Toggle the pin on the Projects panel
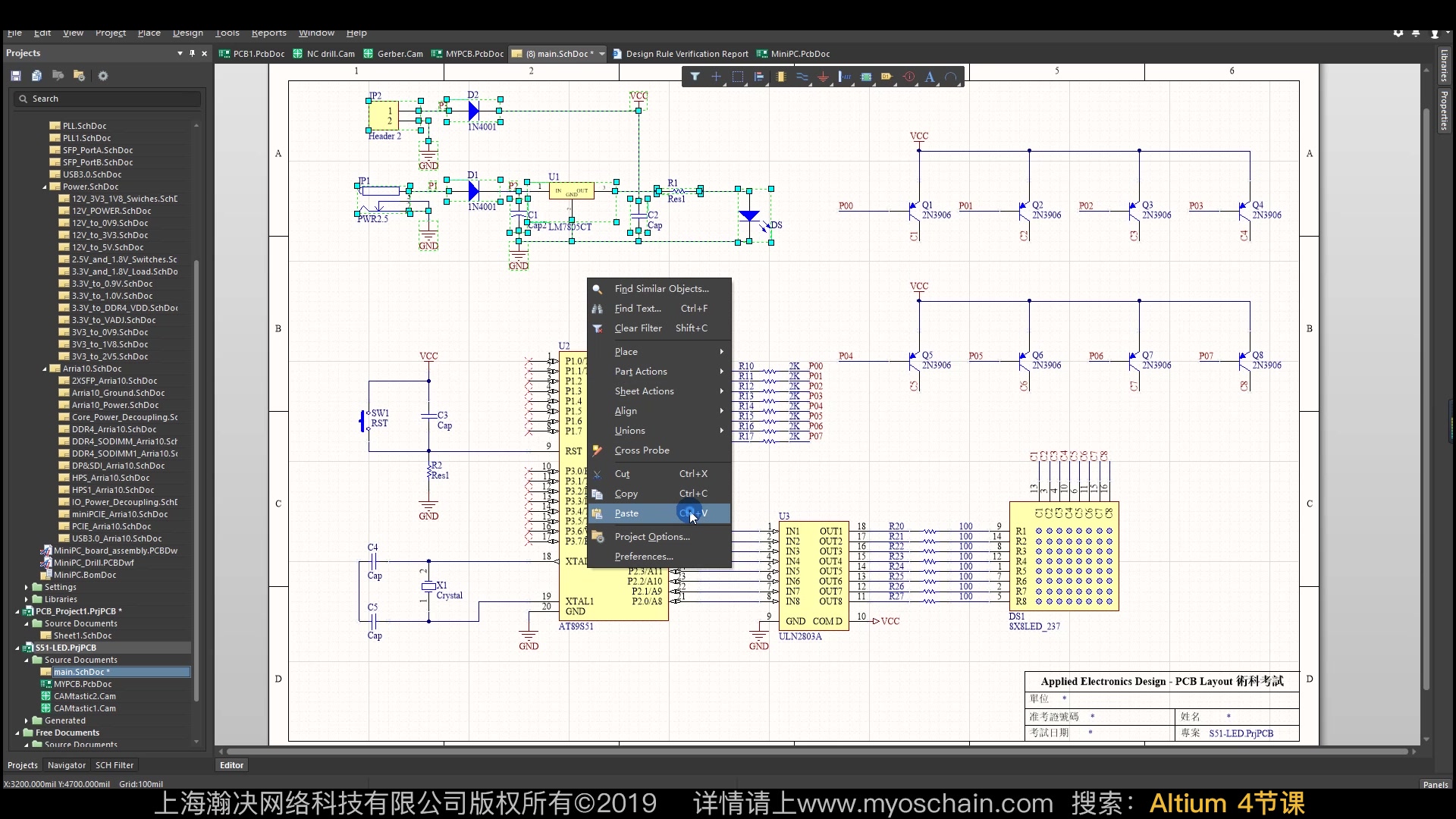The height and width of the screenshot is (819, 1456). [192, 53]
